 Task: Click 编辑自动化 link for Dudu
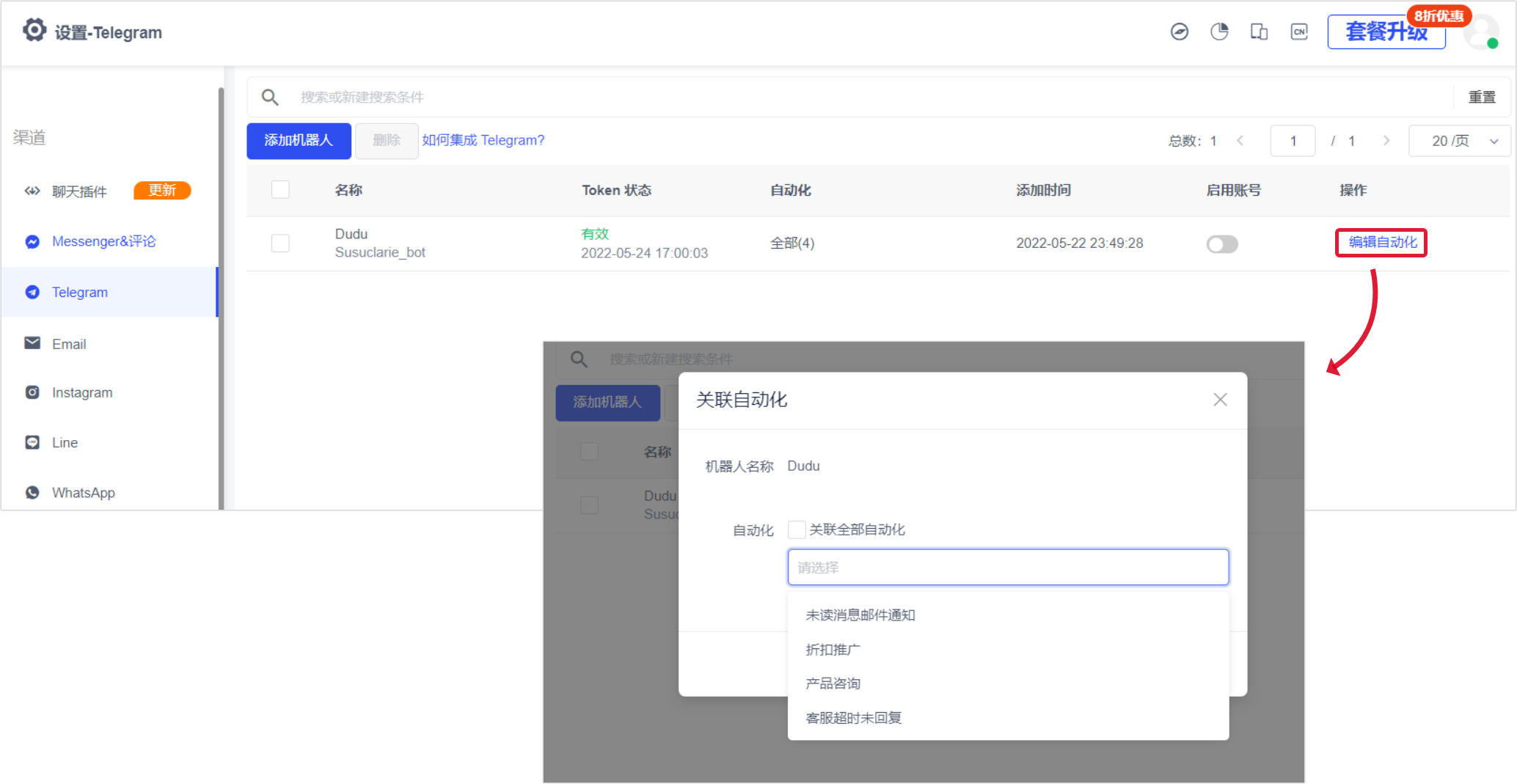1382,242
